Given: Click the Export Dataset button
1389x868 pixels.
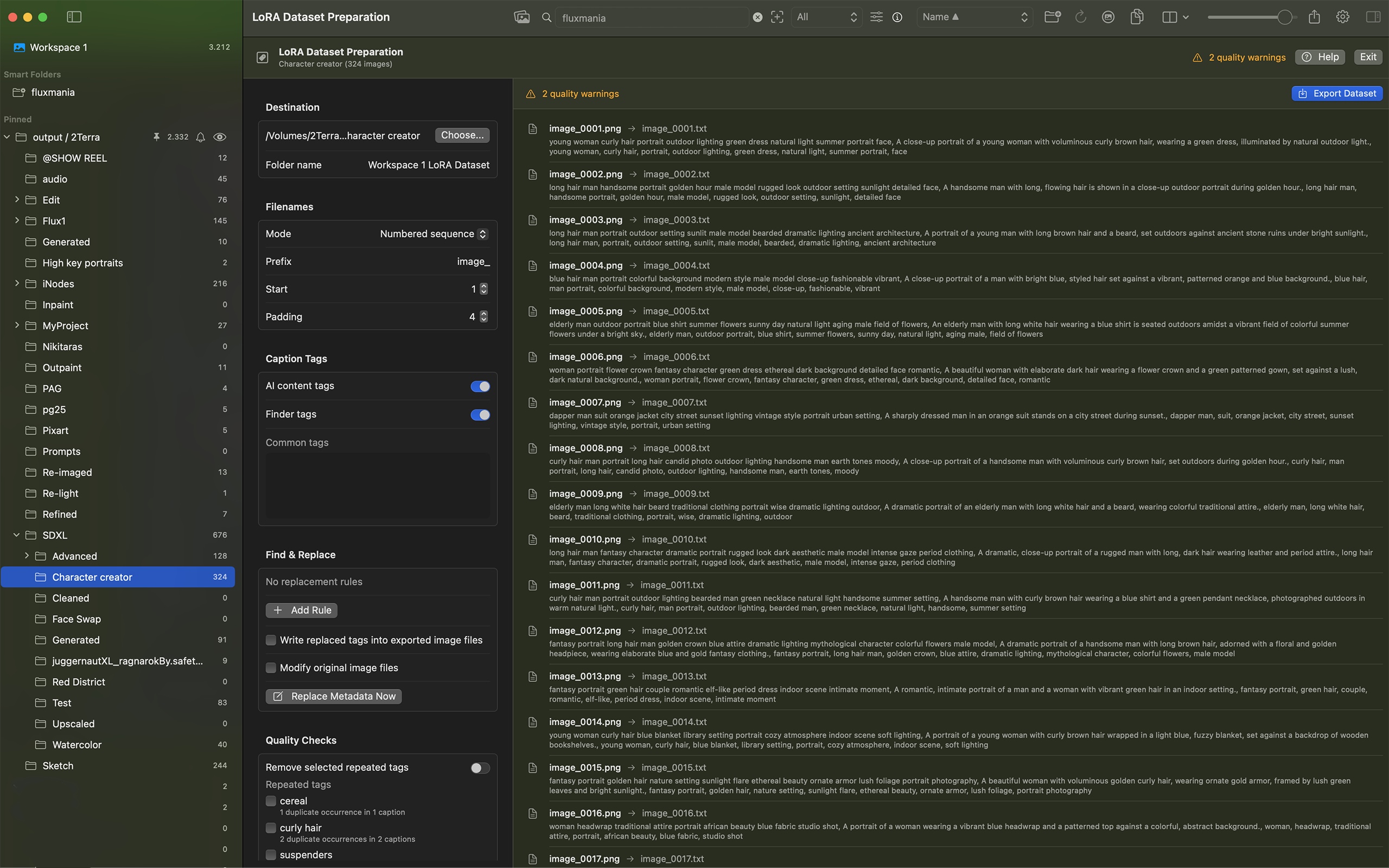Looking at the screenshot, I should point(1337,93).
